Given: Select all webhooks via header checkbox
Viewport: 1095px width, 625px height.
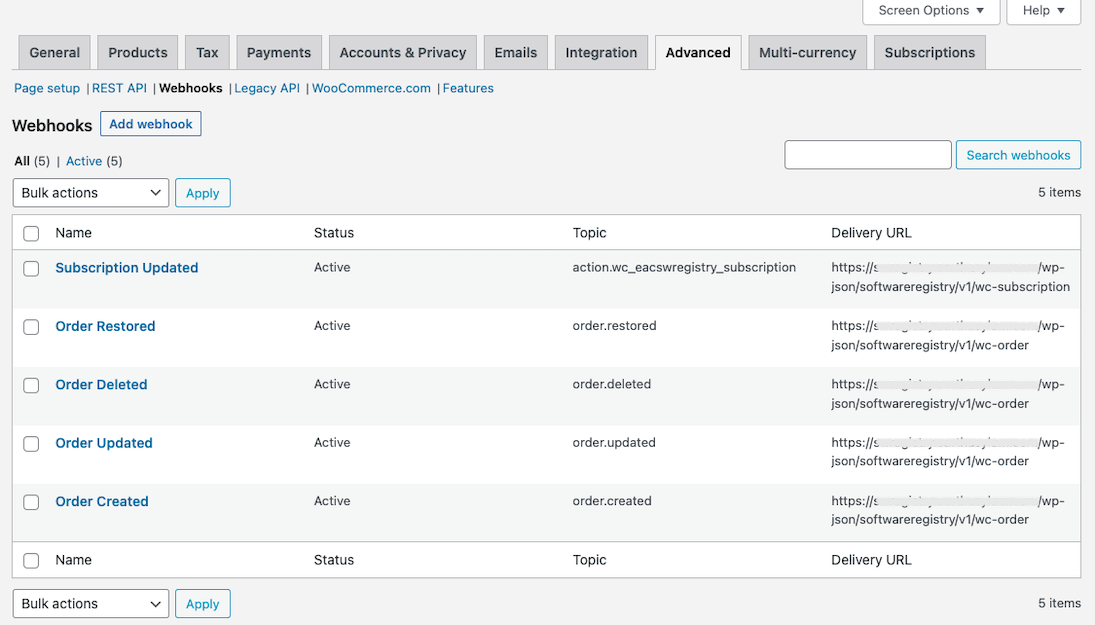Looking at the screenshot, I should (31, 233).
